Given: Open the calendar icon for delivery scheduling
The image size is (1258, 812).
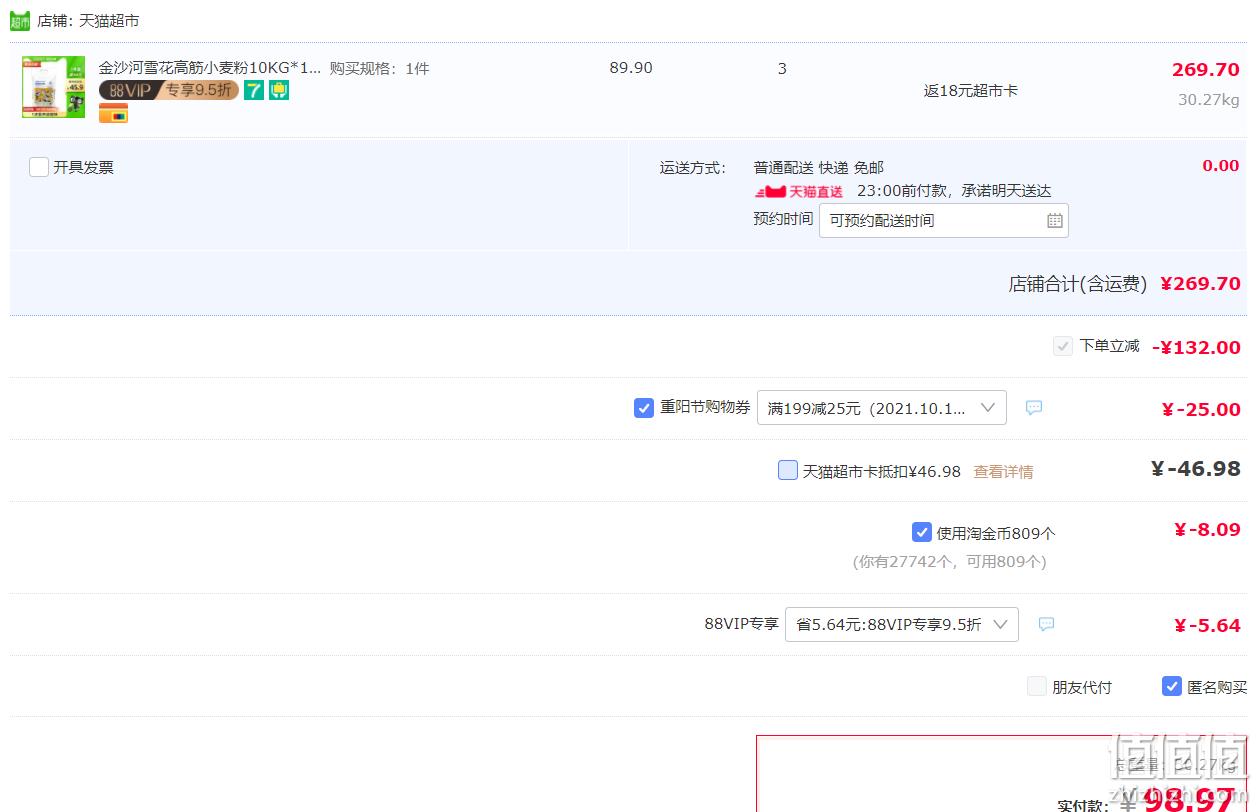Looking at the screenshot, I should click(1055, 221).
